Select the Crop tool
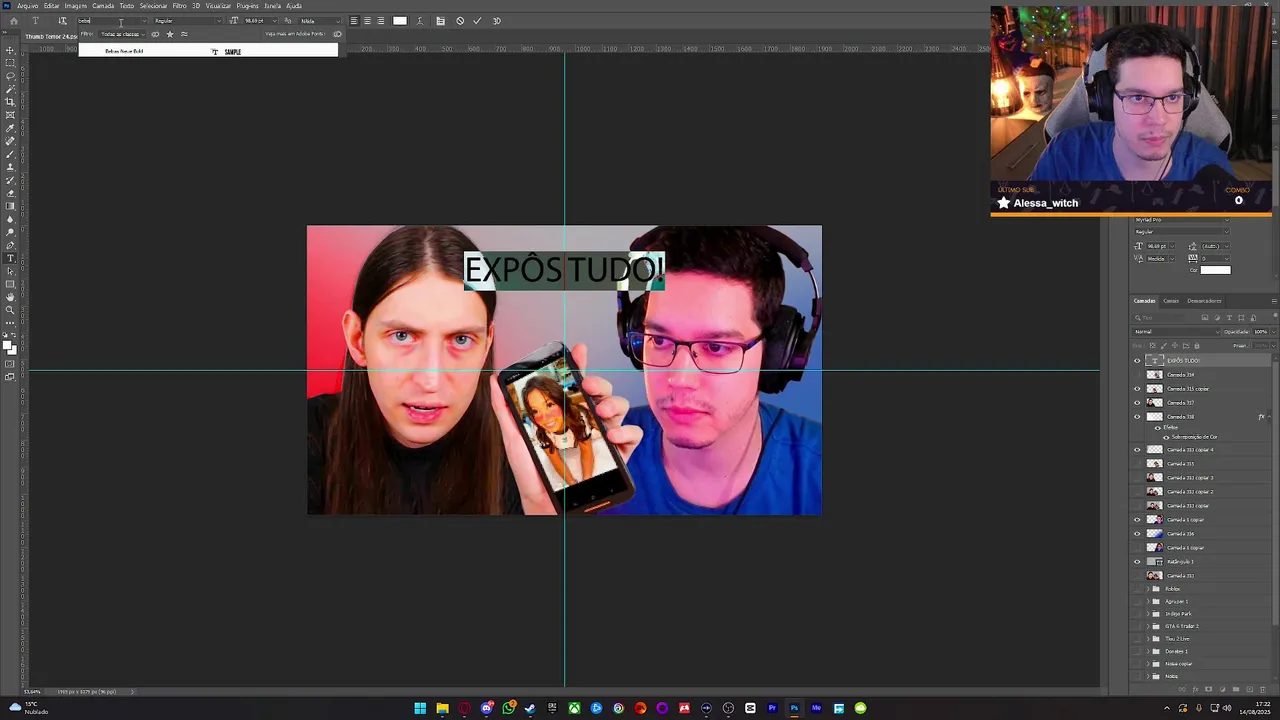 click(11, 102)
